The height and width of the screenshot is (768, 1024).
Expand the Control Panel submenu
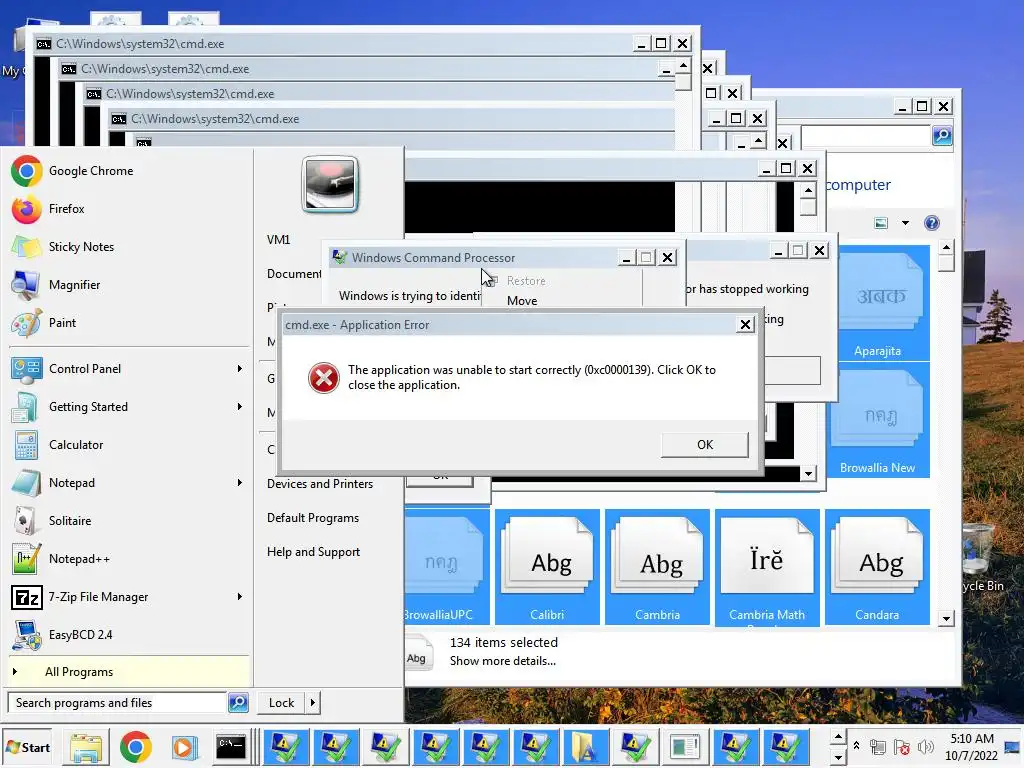[240, 368]
